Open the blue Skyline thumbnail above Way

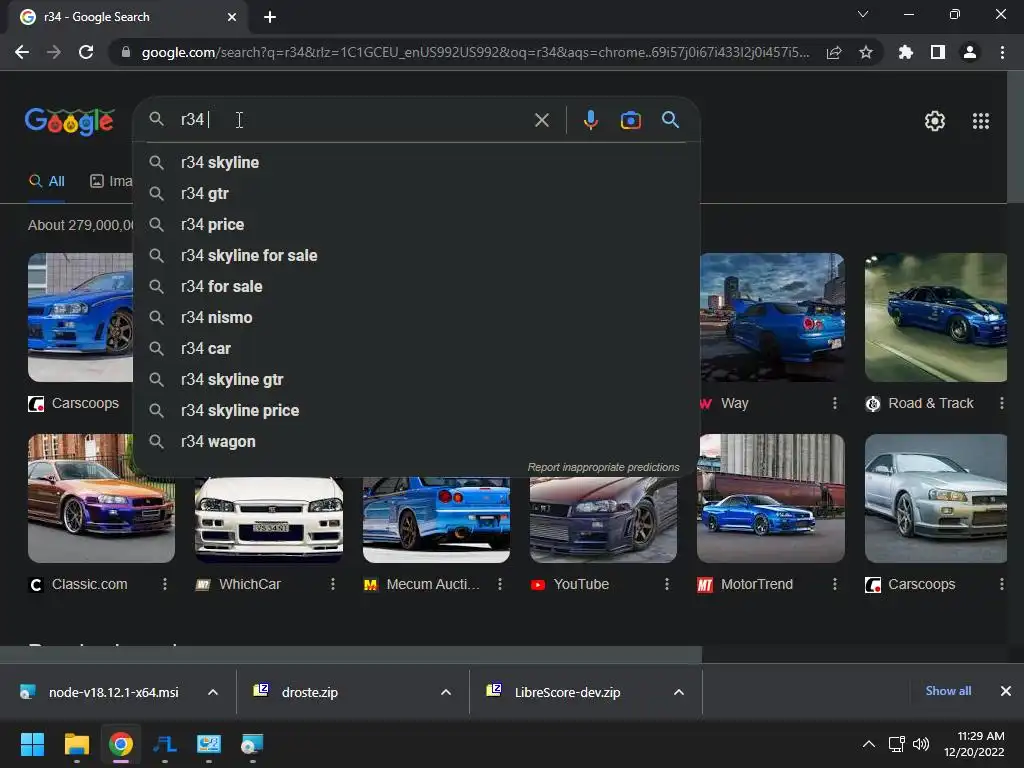pyautogui.click(x=771, y=317)
